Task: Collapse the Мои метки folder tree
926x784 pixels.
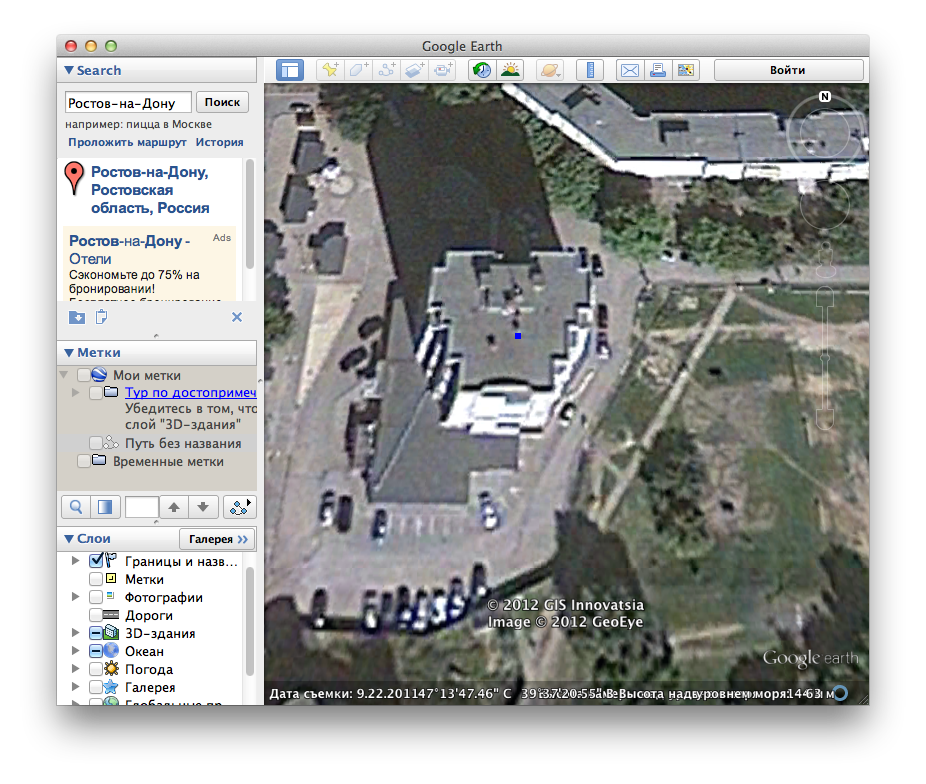Action: [x=64, y=375]
